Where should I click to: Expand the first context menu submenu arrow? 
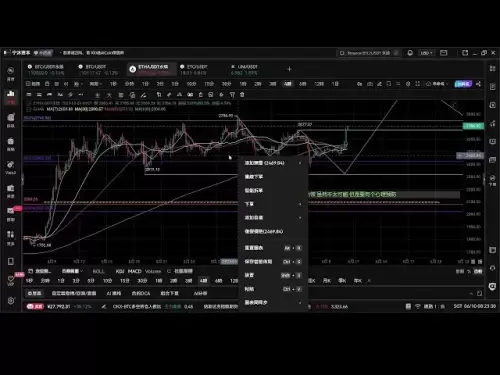point(300,163)
